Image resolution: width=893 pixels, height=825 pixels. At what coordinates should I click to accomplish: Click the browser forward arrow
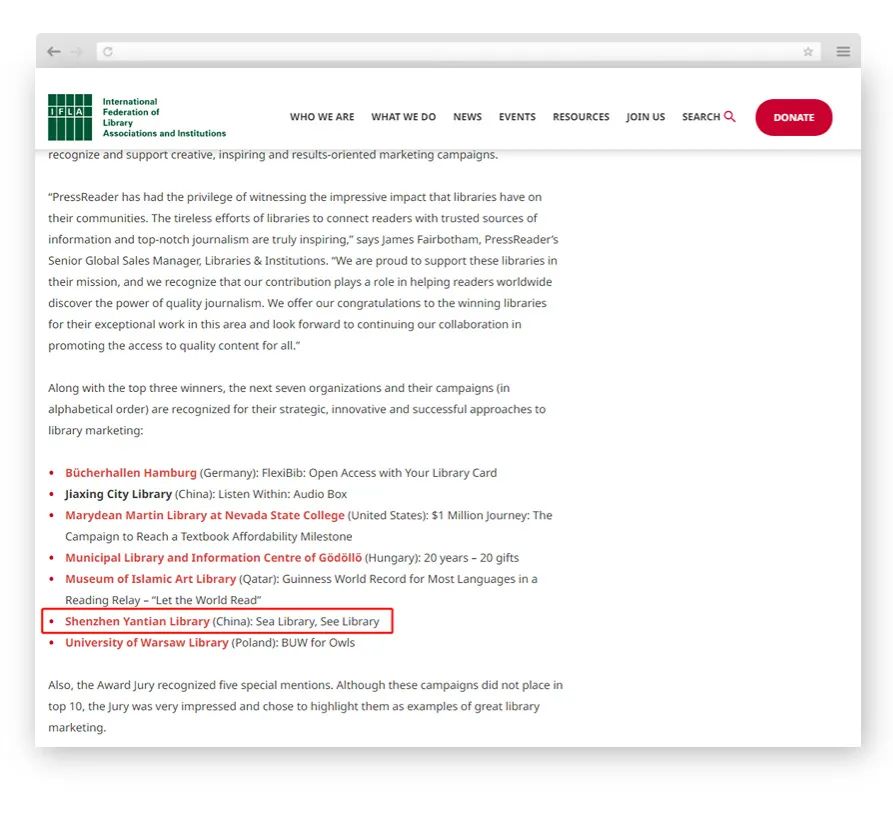[x=76, y=52]
